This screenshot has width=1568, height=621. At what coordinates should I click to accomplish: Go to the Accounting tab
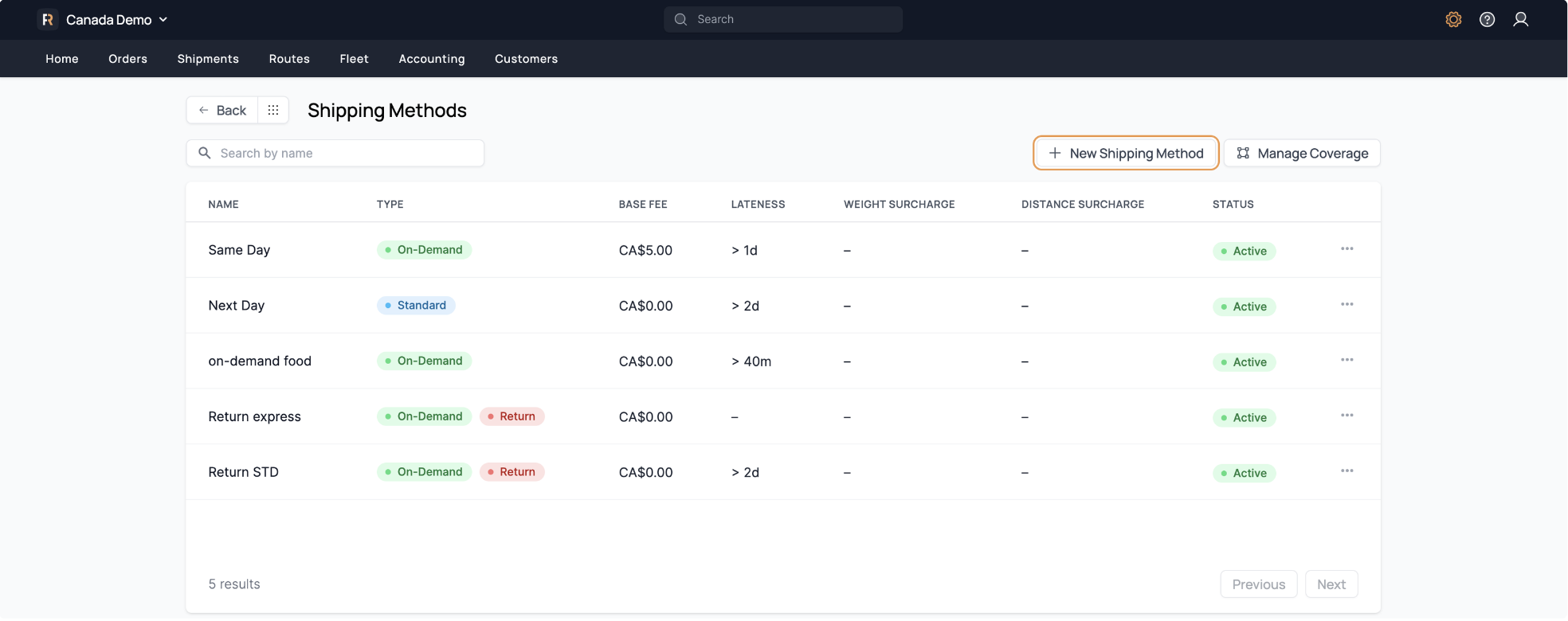point(431,59)
